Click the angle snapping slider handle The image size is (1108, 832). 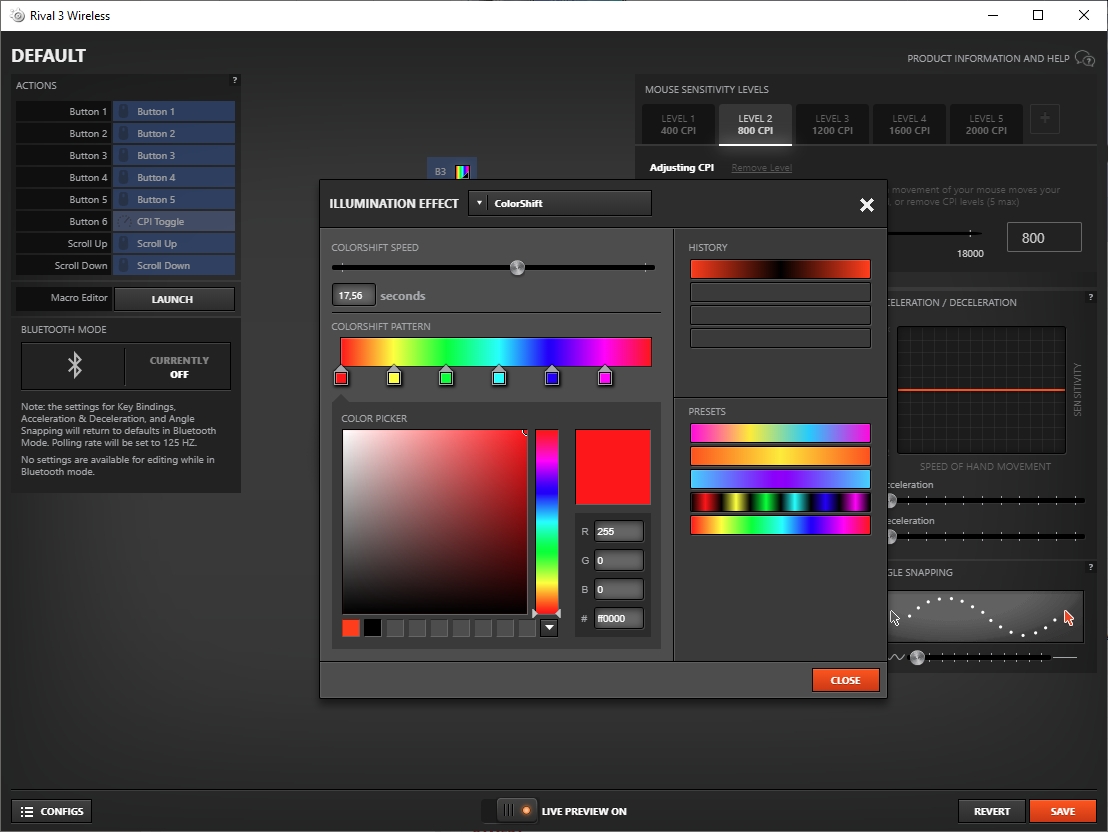click(917, 657)
